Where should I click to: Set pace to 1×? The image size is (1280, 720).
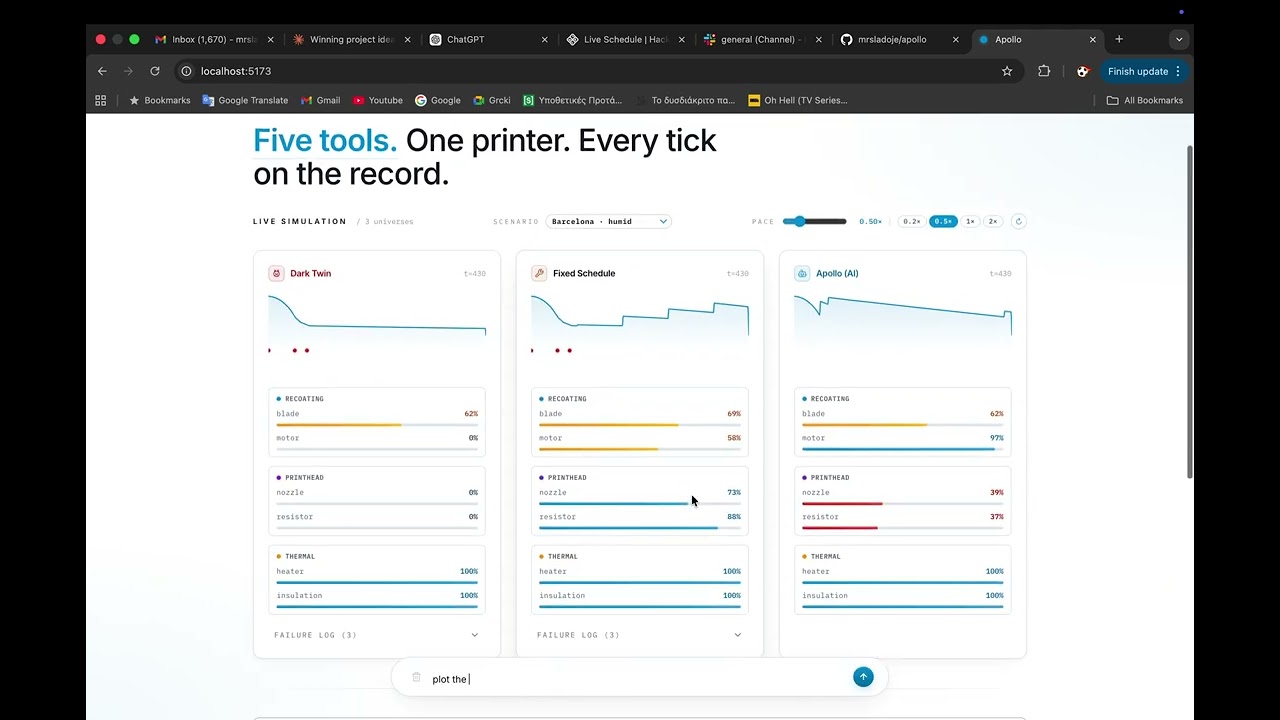[970, 221]
